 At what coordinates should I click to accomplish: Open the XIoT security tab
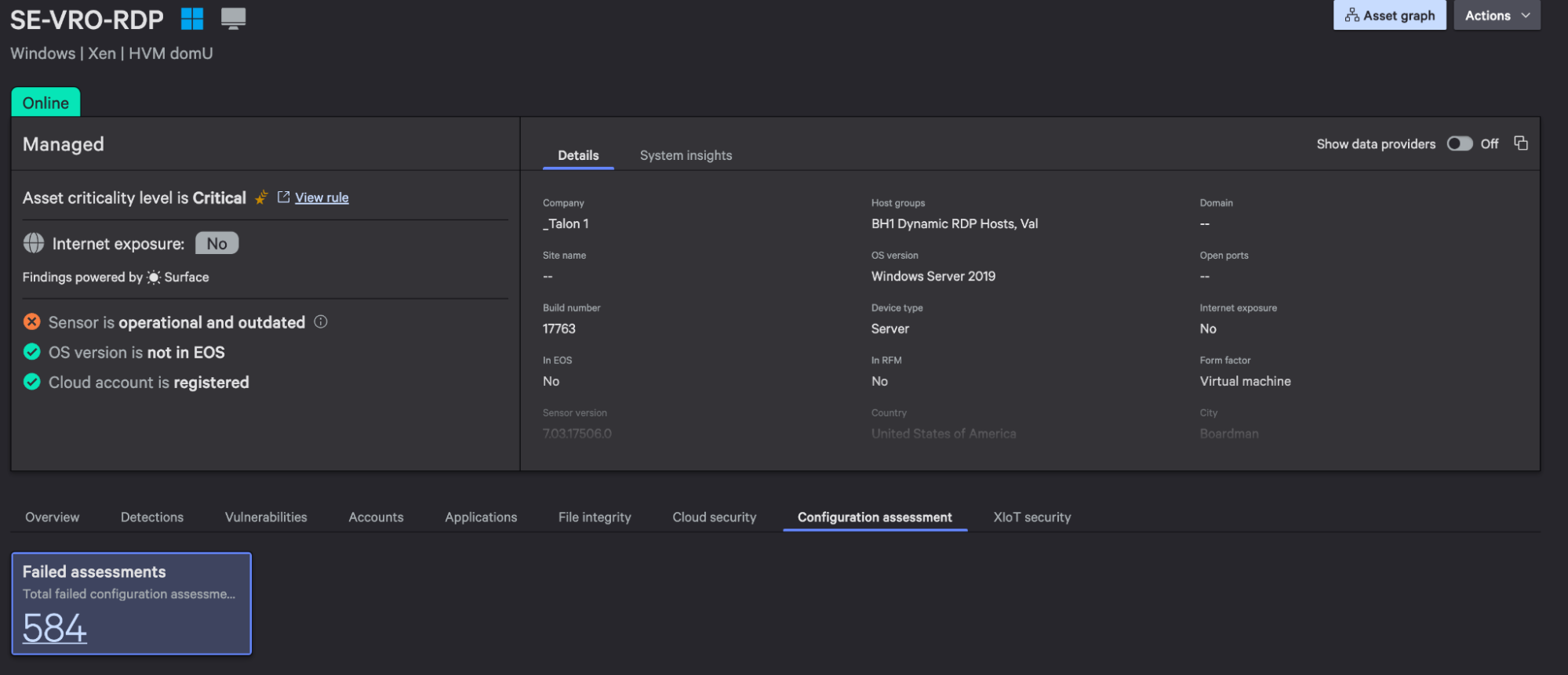click(x=1031, y=517)
